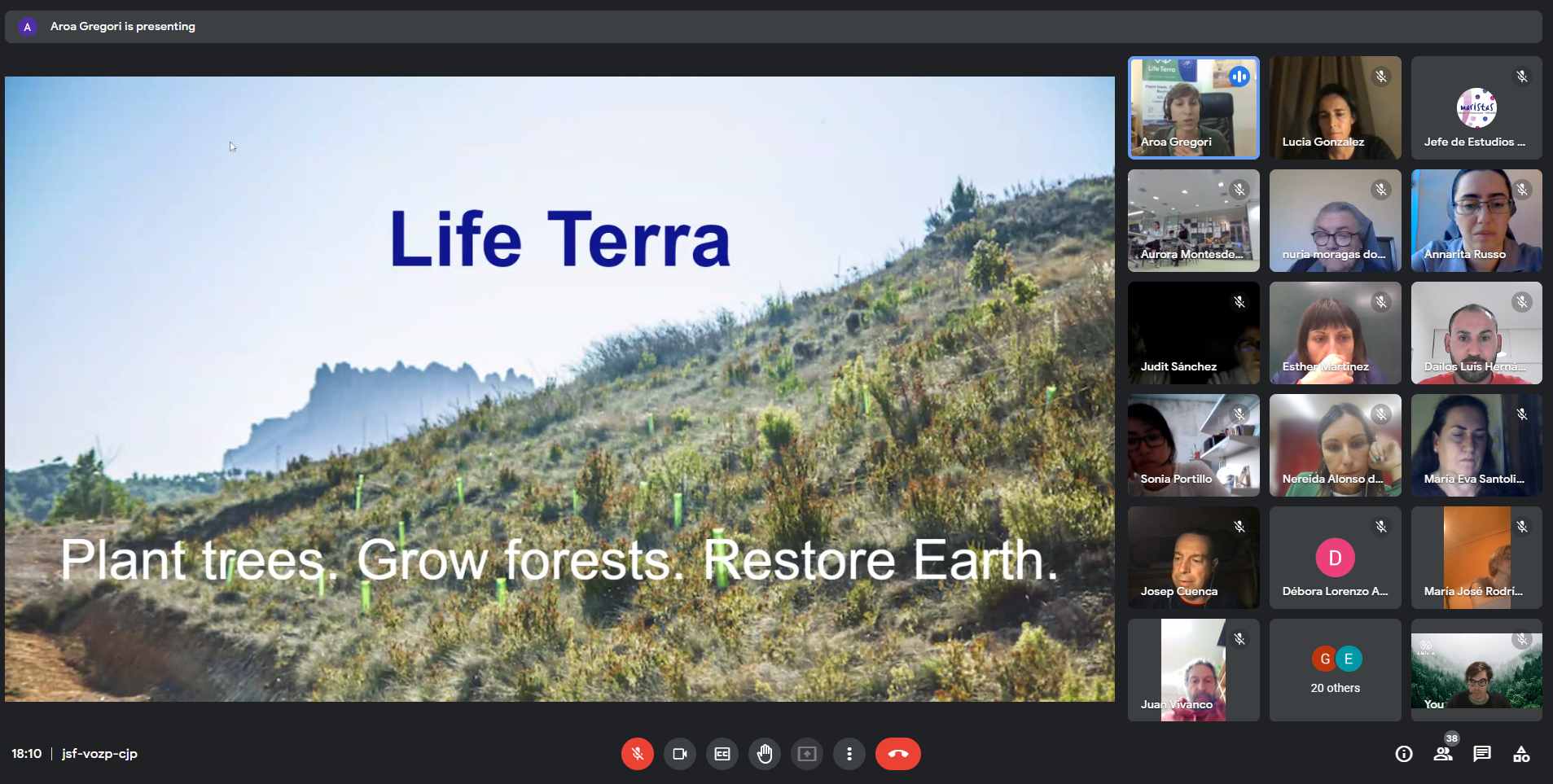Click the presenter avatar 'A' in banner
This screenshot has width=1553, height=784.
pyautogui.click(x=28, y=27)
